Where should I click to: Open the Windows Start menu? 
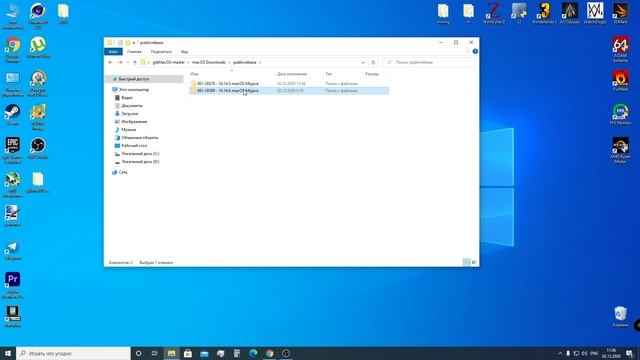pos(8,353)
